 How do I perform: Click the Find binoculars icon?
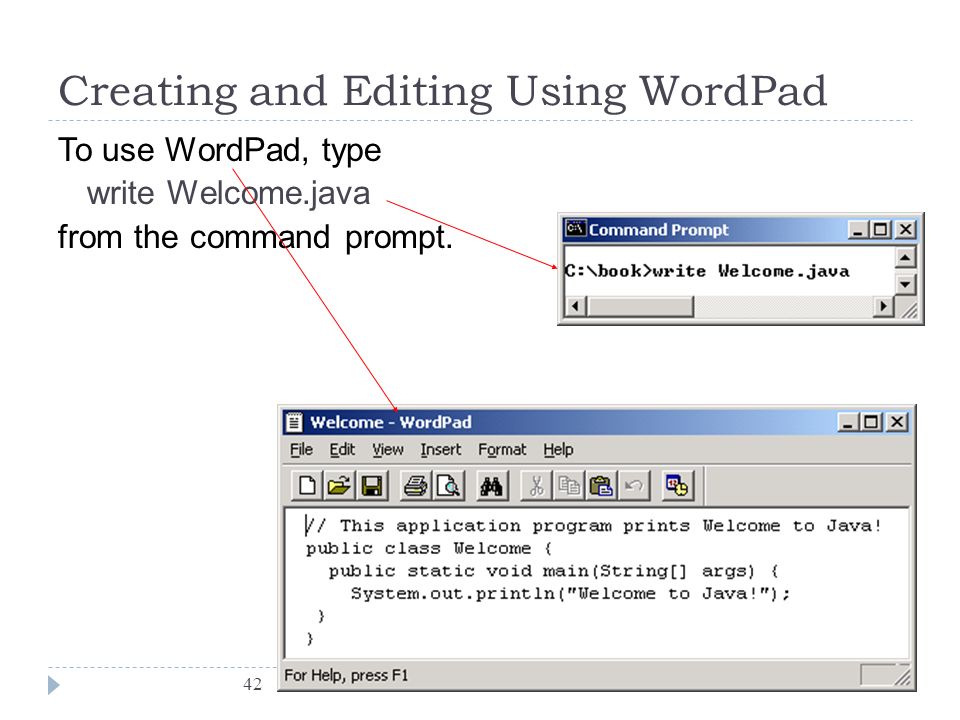click(x=492, y=486)
